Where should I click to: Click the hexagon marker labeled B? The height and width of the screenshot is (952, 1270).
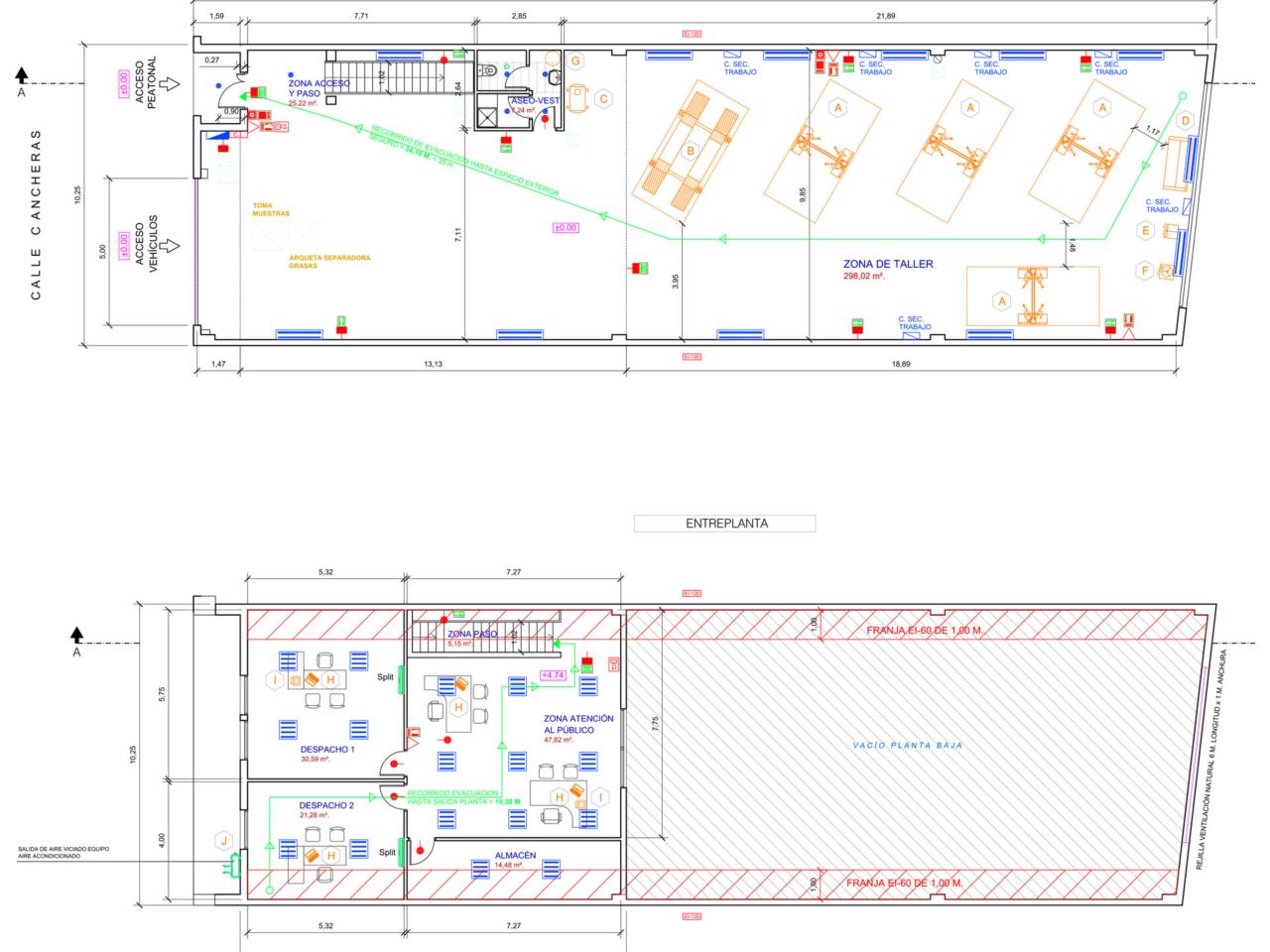[690, 150]
